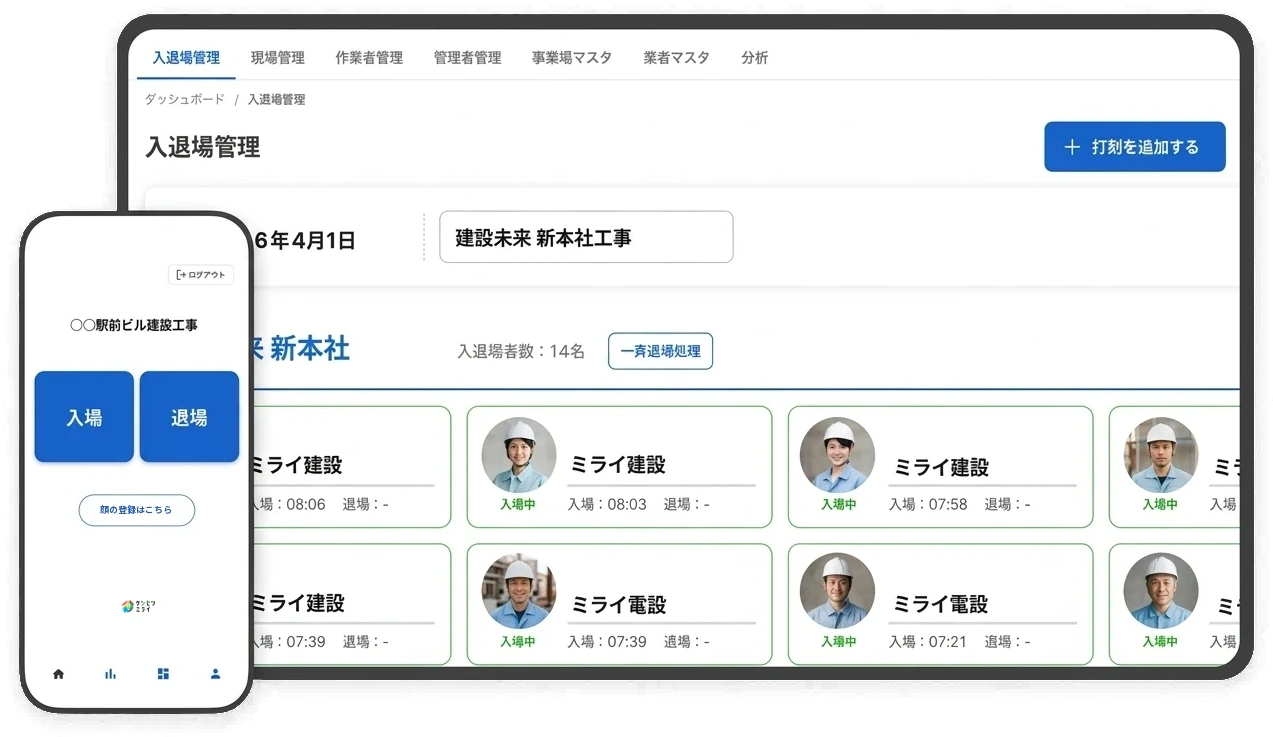Click the 一斉退場処理 button
1273x737 pixels.
[x=660, y=351]
